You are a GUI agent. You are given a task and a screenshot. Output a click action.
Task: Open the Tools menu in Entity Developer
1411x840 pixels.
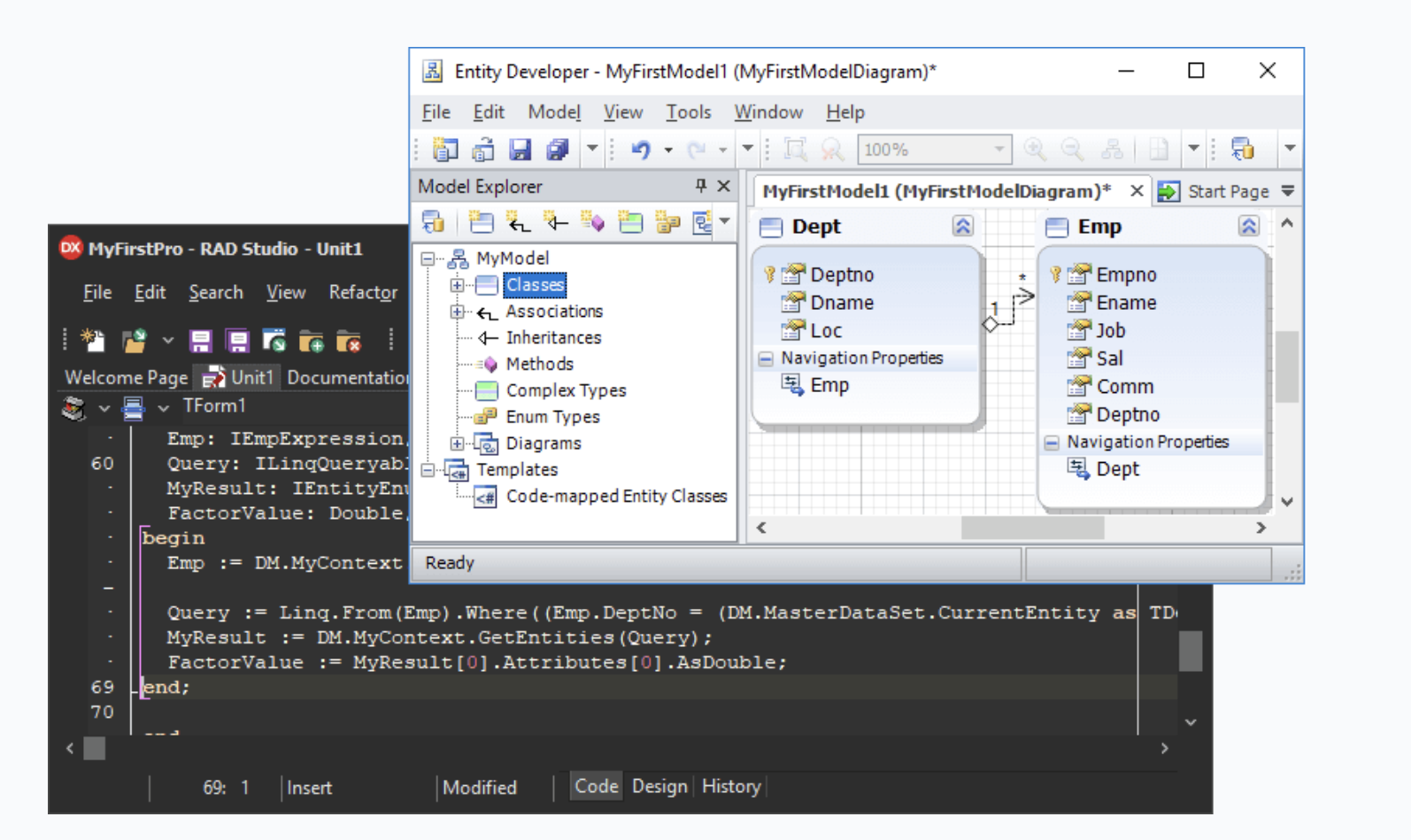point(689,112)
